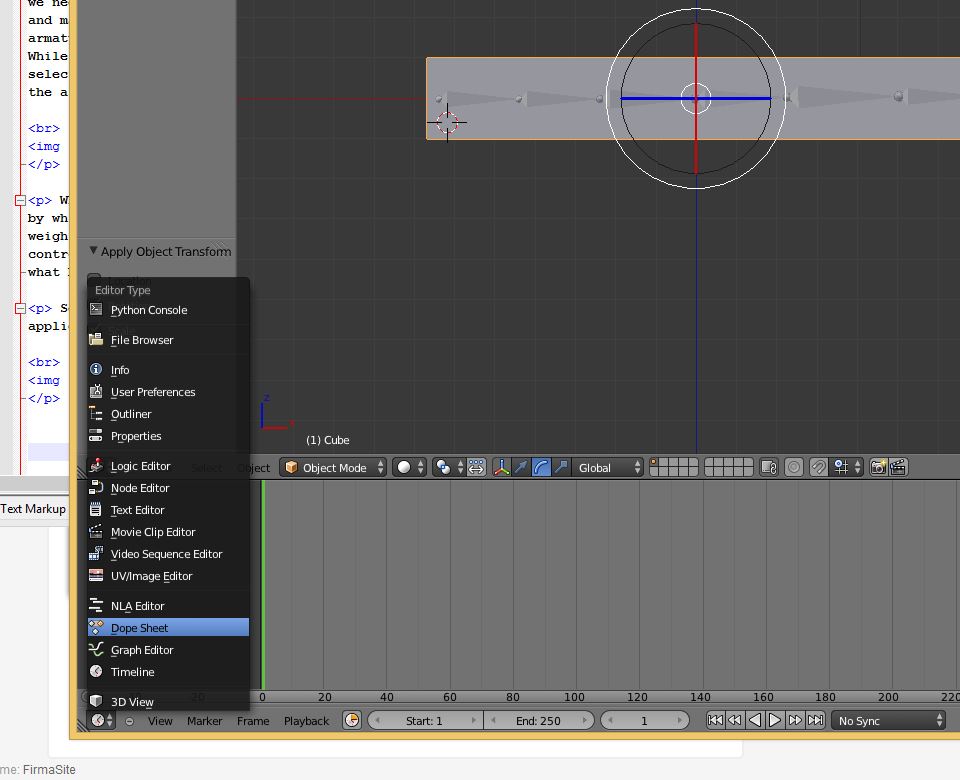Open the No Sync dropdown
960x780 pixels.
pos(889,721)
